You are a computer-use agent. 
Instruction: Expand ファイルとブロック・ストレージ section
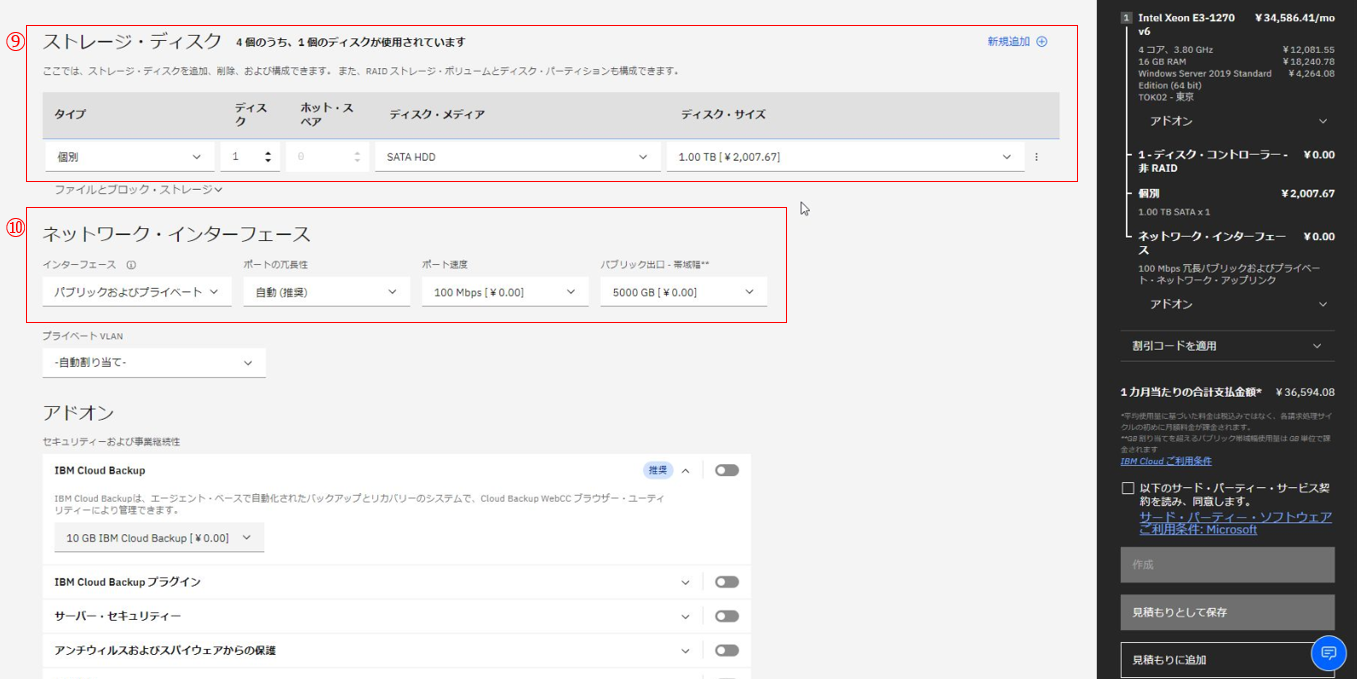pyautogui.click(x=138, y=189)
